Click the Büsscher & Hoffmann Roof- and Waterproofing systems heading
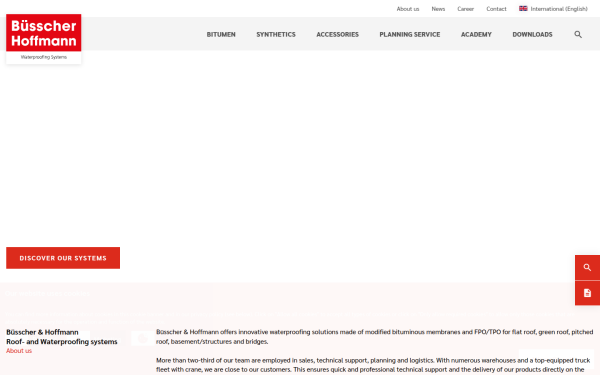Screen dimensions: 600x375 62,337
